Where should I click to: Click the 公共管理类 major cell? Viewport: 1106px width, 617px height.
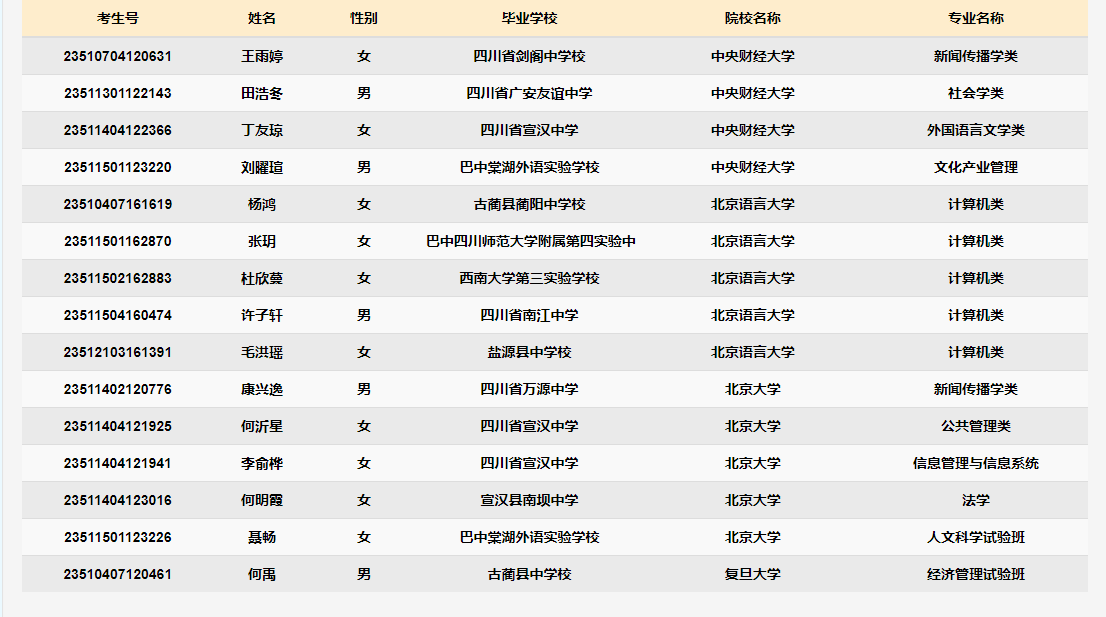click(x=976, y=427)
